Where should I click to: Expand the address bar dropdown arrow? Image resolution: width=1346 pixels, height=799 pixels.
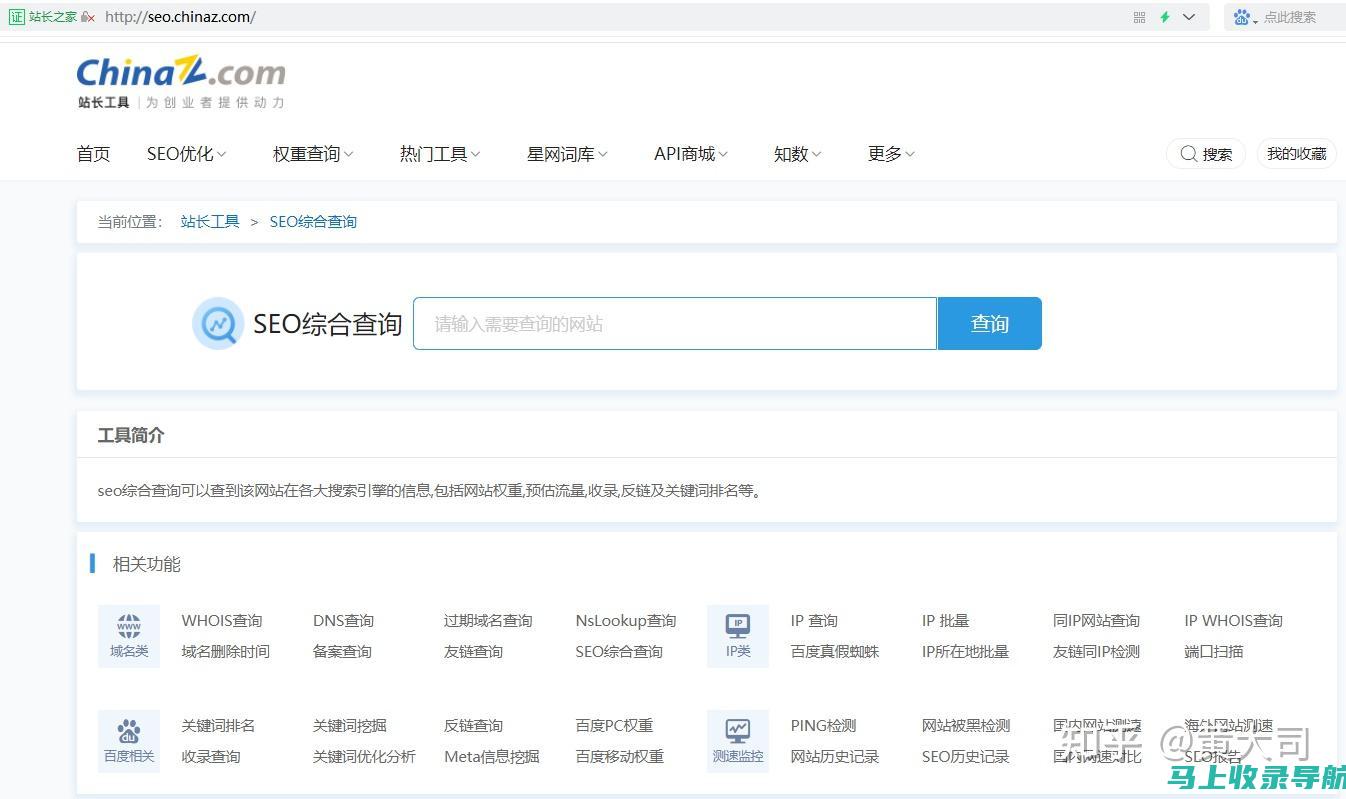(x=1189, y=17)
